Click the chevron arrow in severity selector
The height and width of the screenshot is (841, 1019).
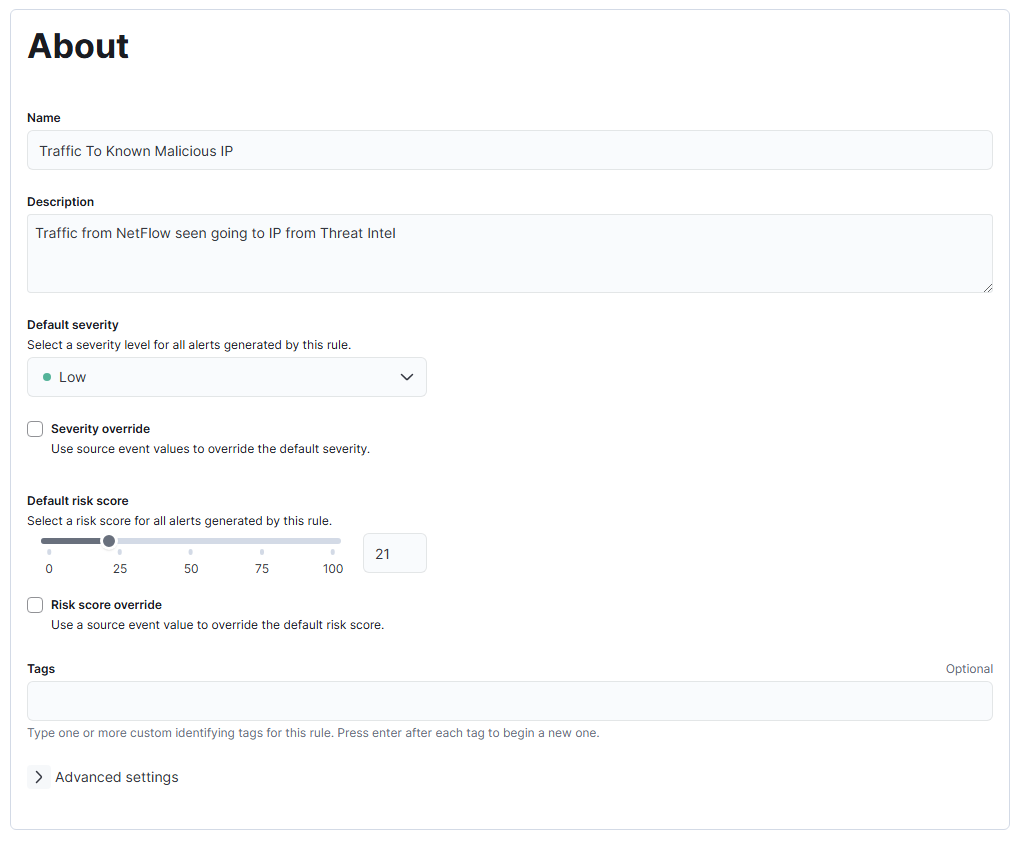tap(407, 377)
